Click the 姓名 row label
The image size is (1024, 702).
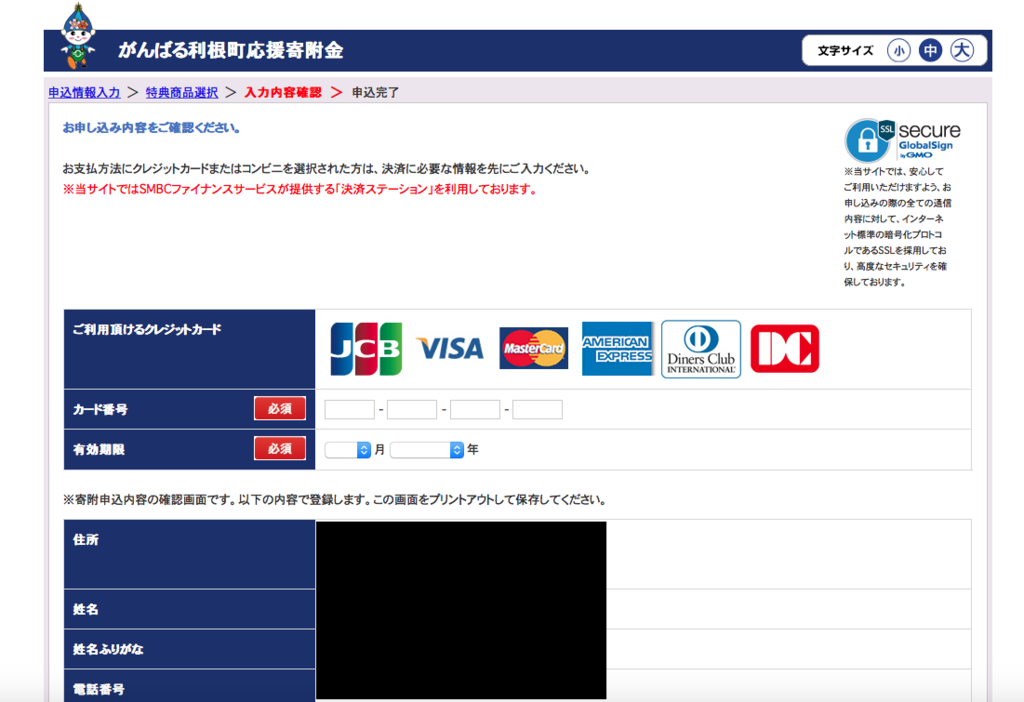[86, 609]
